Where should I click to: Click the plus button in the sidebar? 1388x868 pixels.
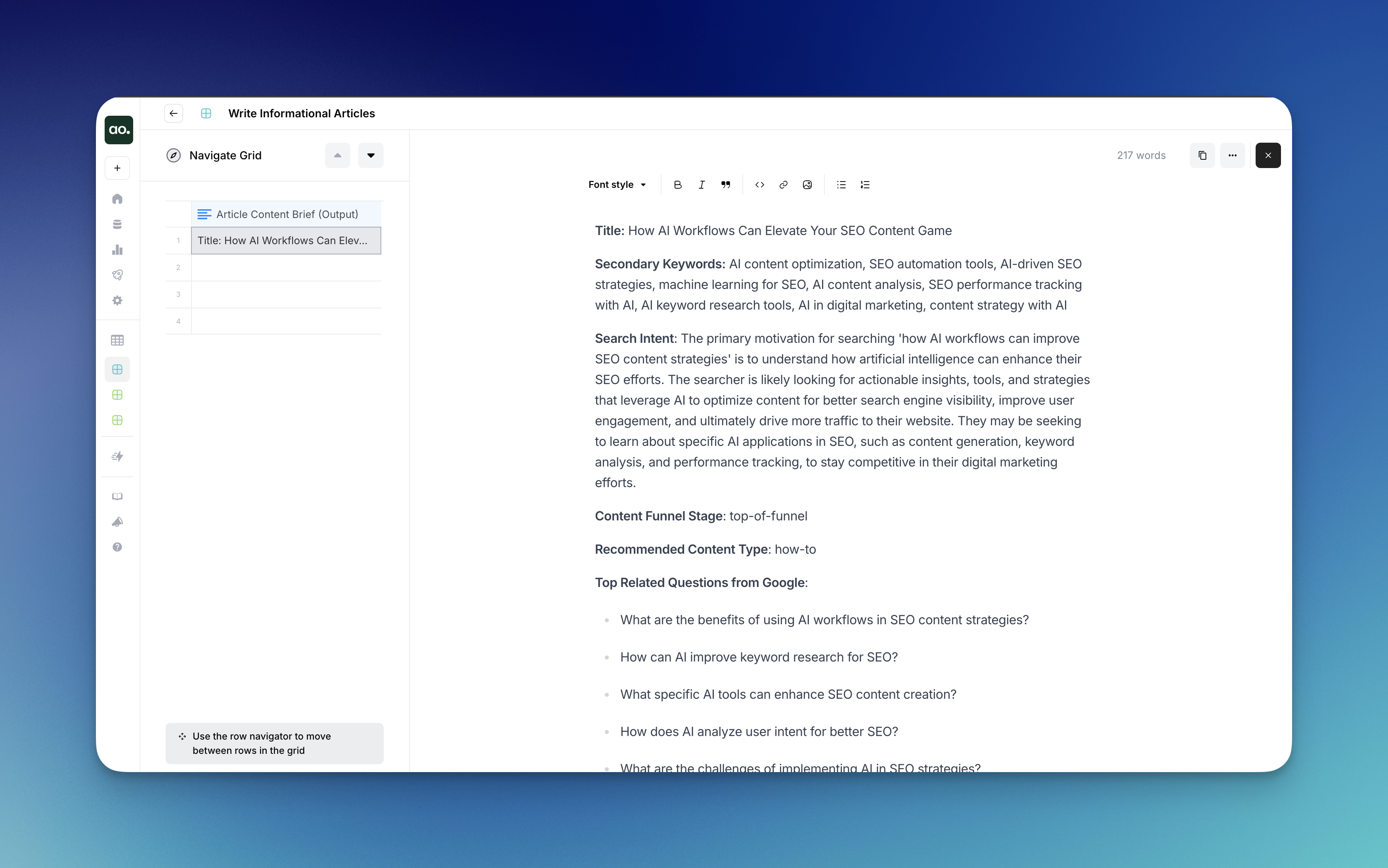(117, 168)
